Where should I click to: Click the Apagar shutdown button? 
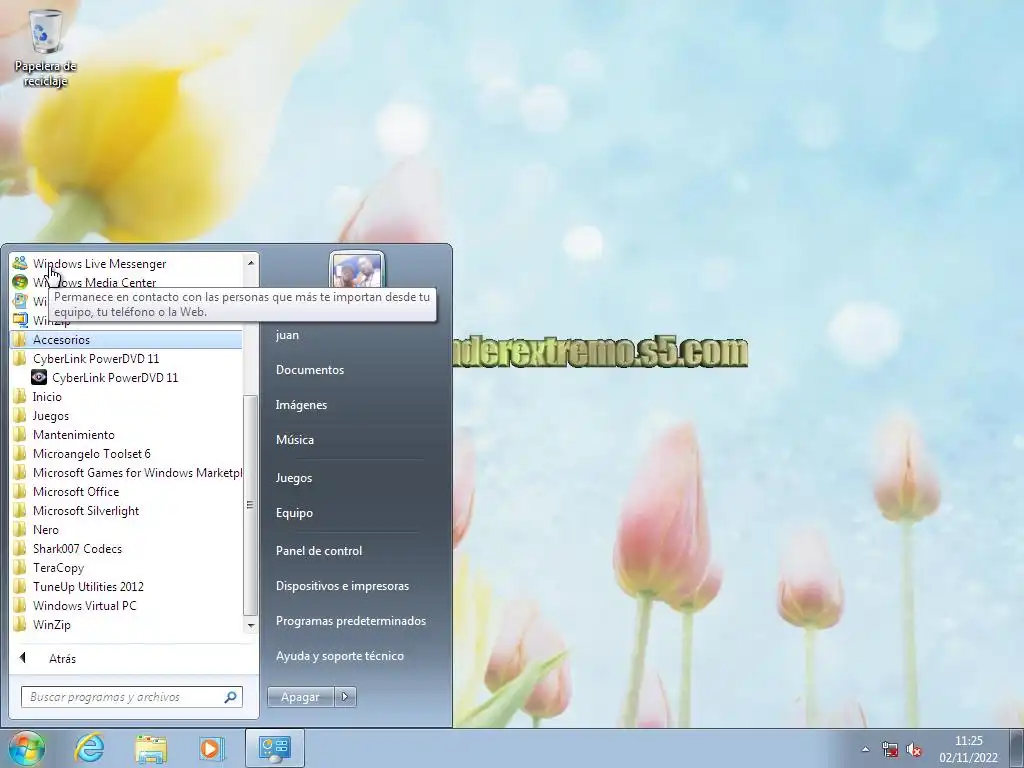click(300, 697)
